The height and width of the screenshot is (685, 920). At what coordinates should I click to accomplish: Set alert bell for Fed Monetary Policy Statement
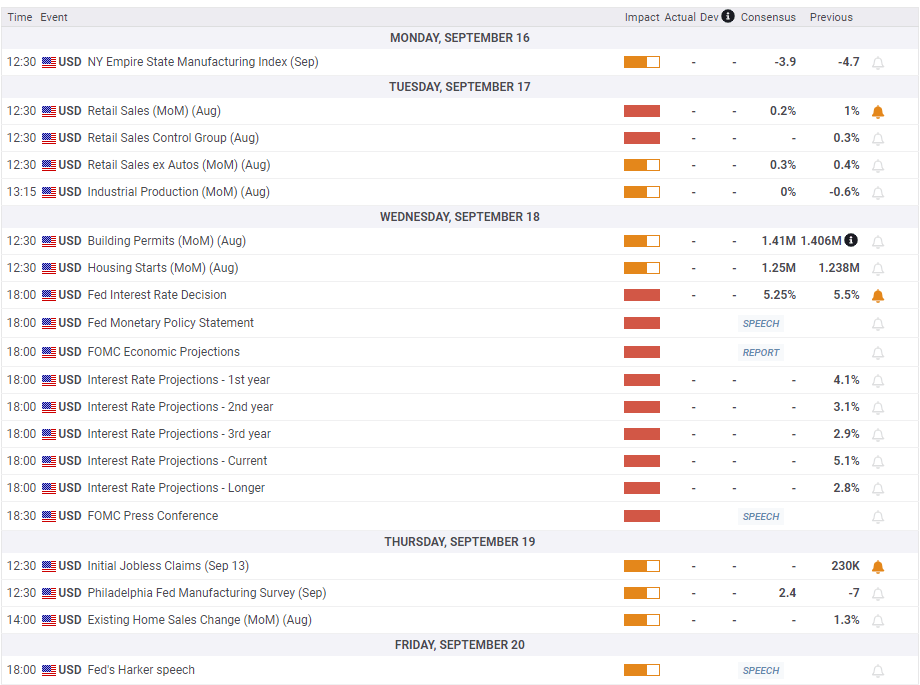click(878, 324)
